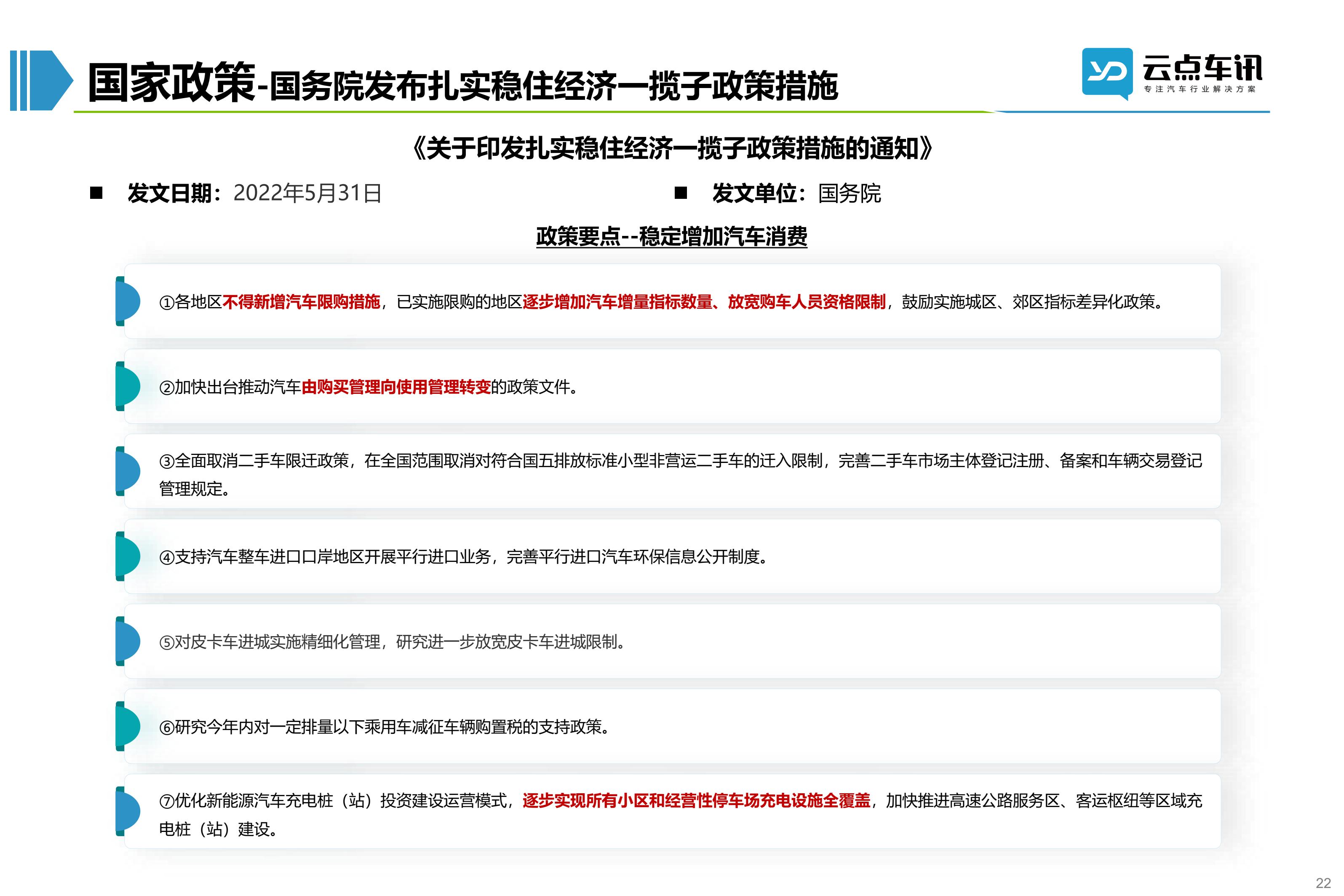Click the text 电桩（站）建设。
The width and height of the screenshot is (1344, 896).
(218, 829)
